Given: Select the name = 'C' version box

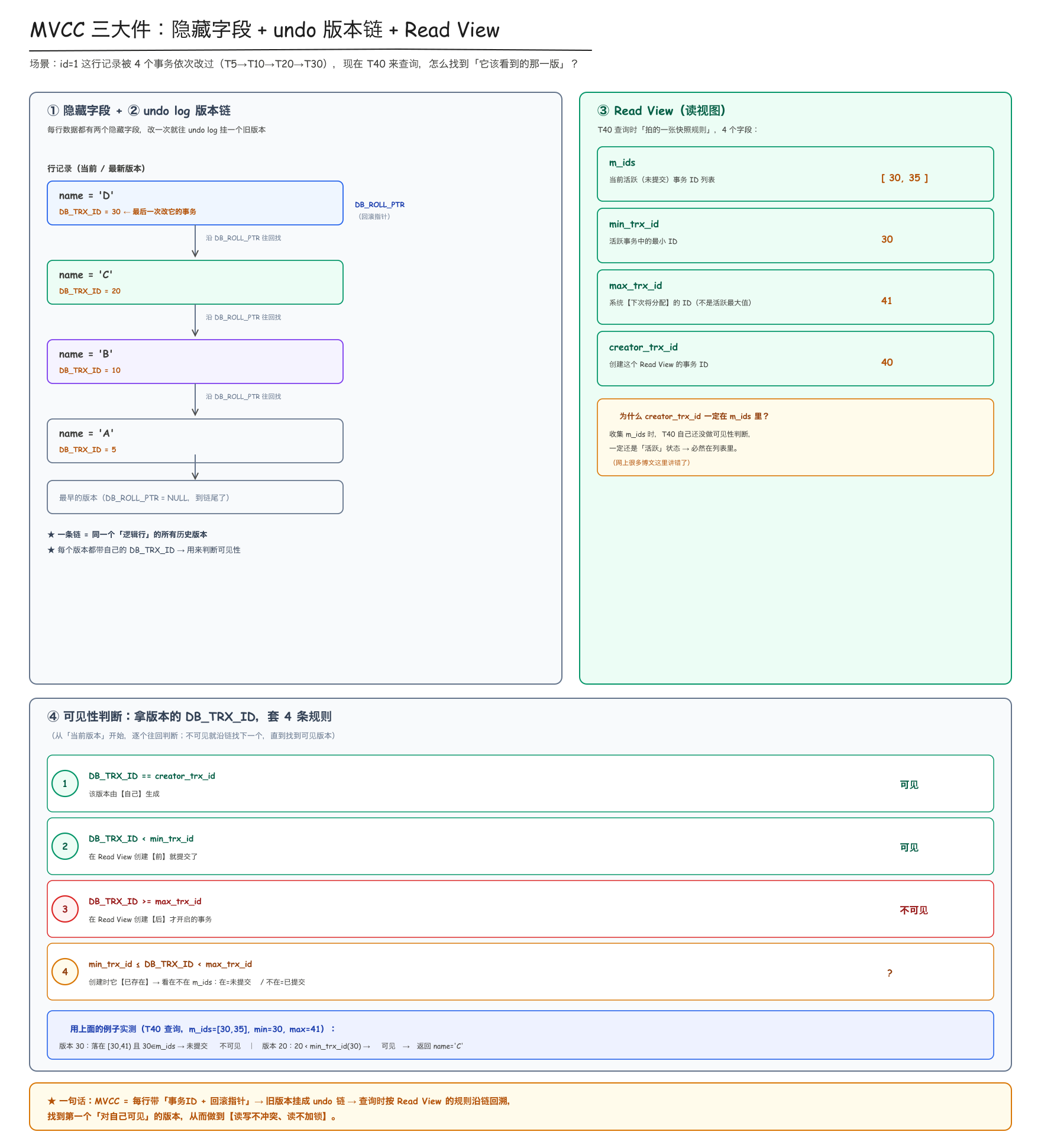Looking at the screenshot, I should click(195, 282).
